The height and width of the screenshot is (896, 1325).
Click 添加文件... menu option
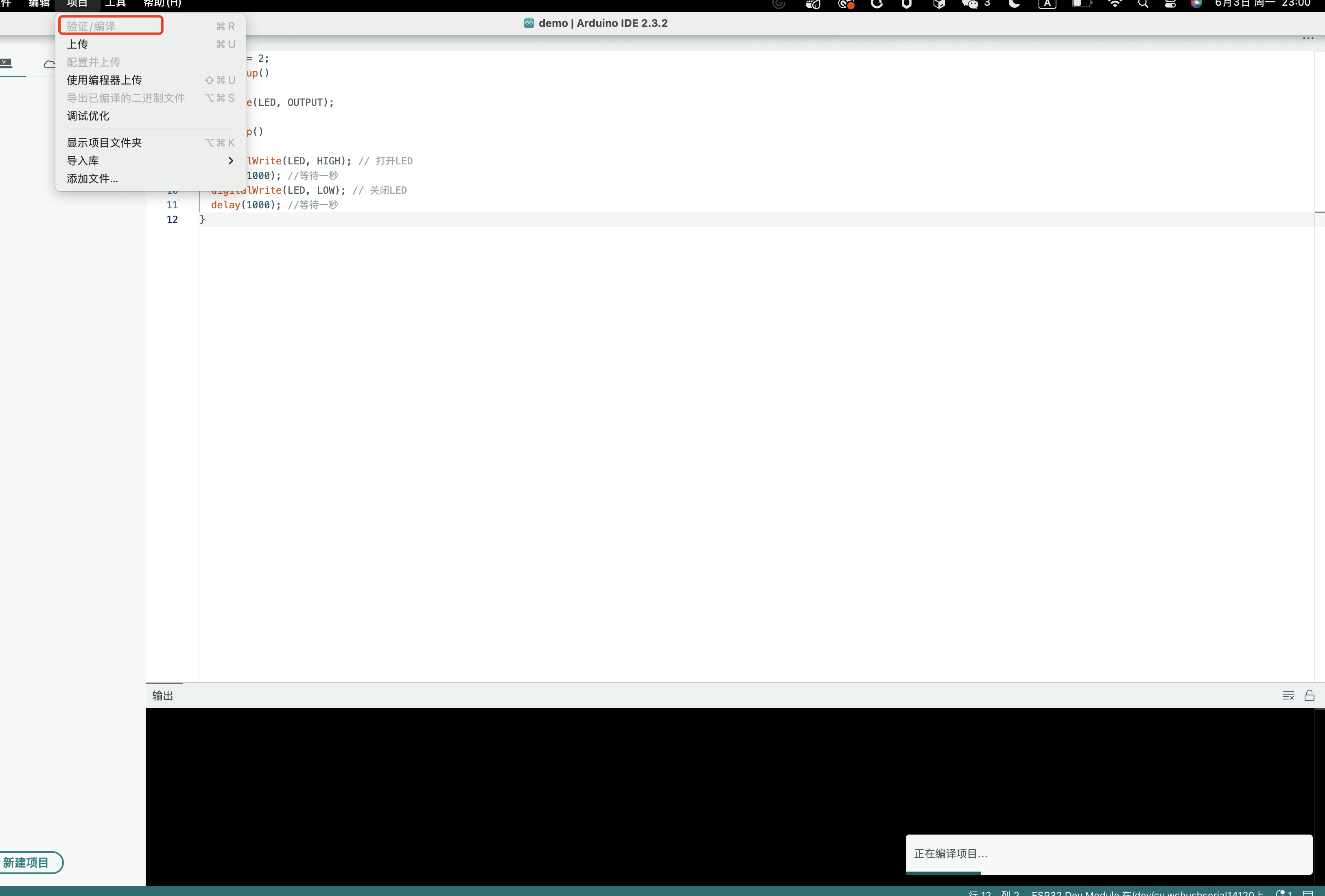pos(92,178)
